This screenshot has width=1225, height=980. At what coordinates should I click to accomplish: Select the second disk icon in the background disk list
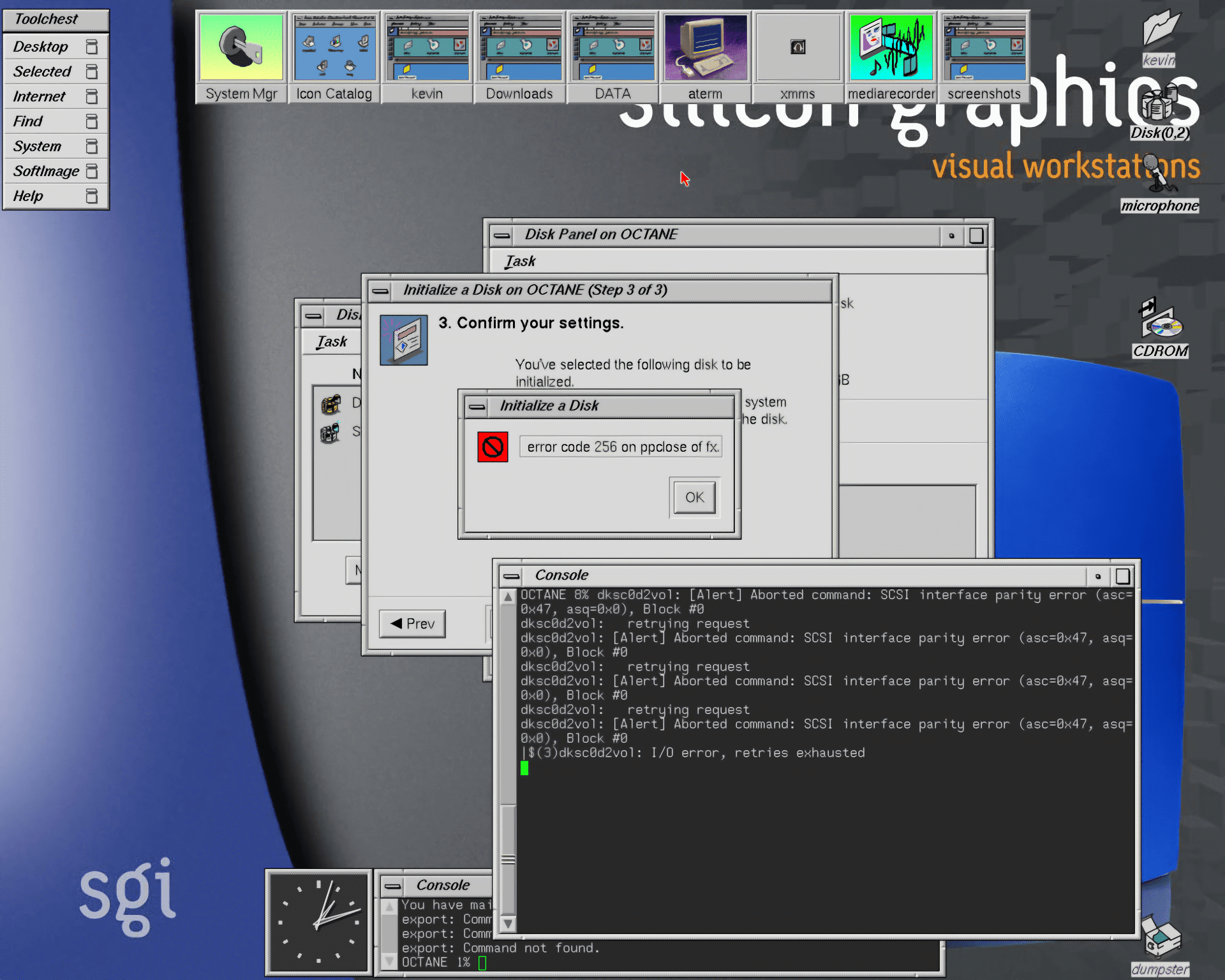coord(330,433)
